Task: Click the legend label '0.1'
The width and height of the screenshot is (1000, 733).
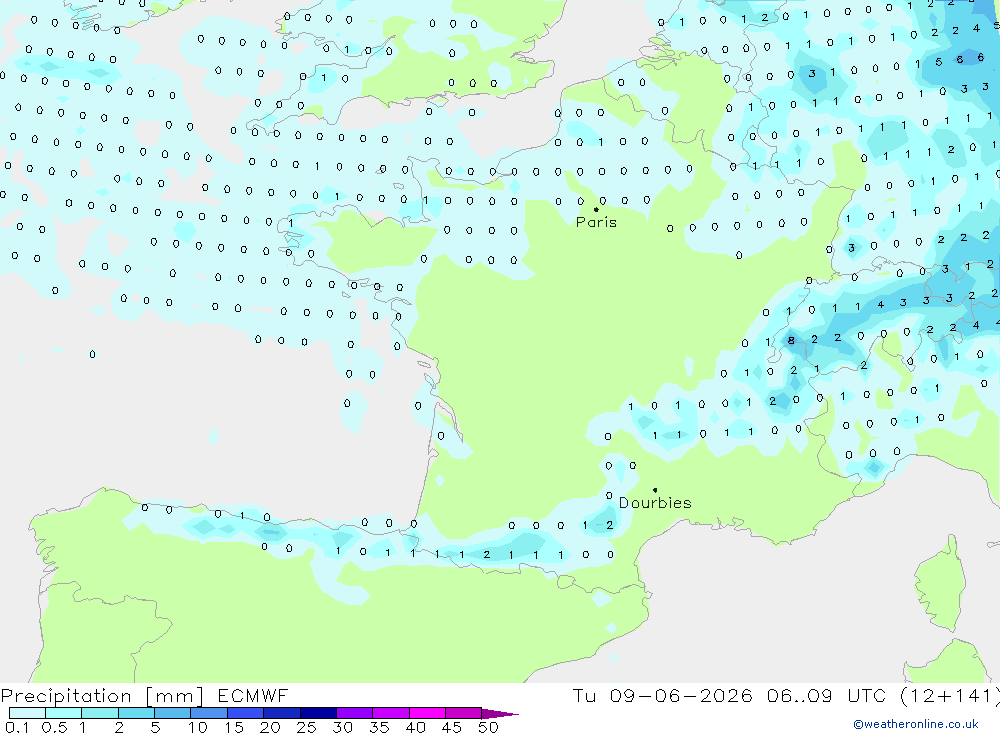Action: pos(17,727)
